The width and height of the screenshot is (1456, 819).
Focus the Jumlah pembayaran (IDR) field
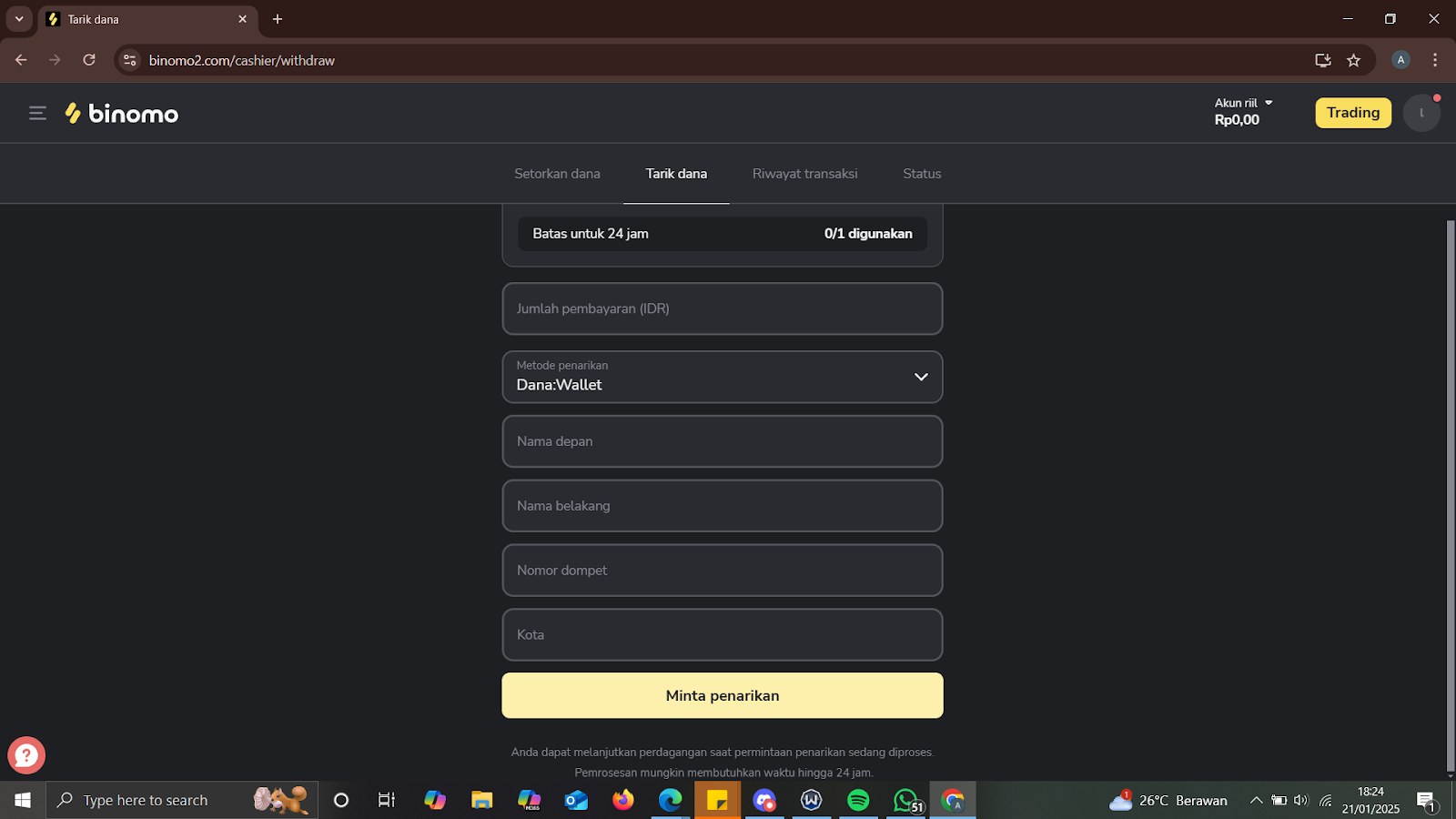722,308
